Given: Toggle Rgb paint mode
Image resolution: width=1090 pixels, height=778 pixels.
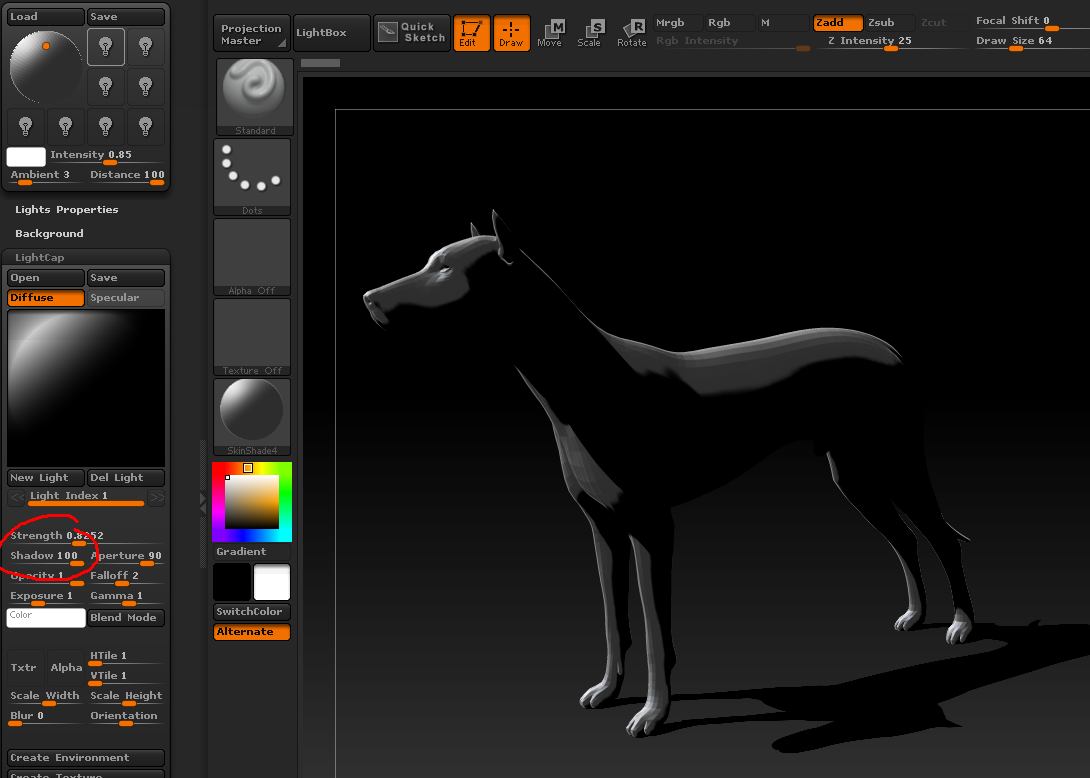Looking at the screenshot, I should click(727, 22).
